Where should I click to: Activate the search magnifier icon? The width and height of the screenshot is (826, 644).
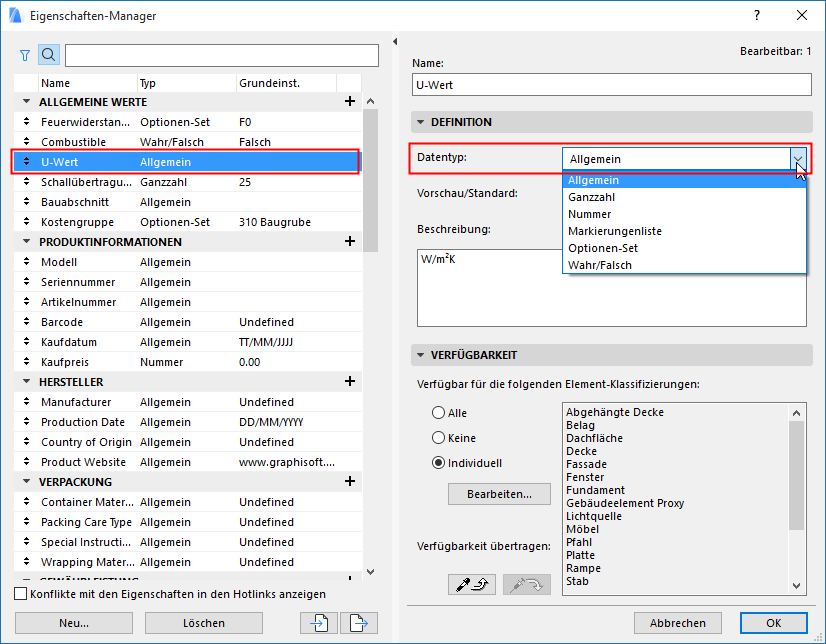(x=48, y=55)
